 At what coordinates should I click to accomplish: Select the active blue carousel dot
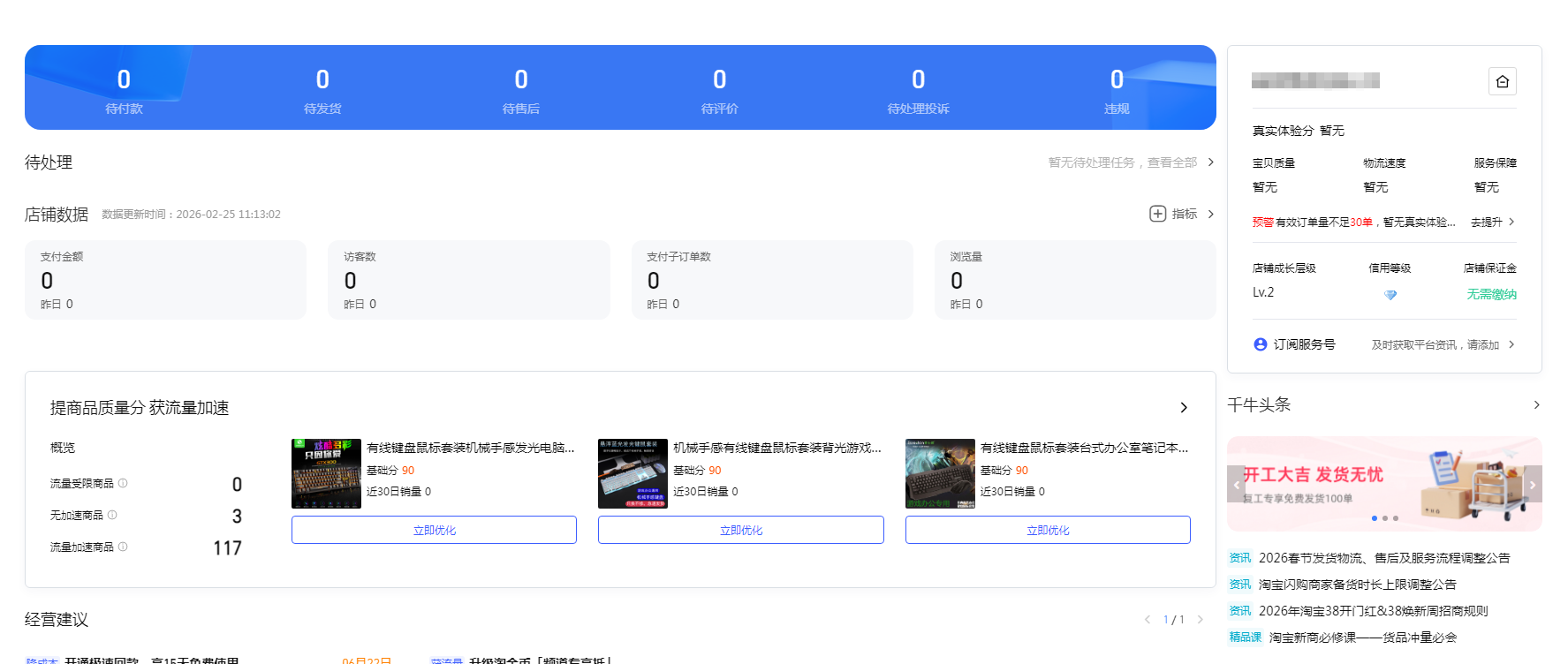[1375, 518]
